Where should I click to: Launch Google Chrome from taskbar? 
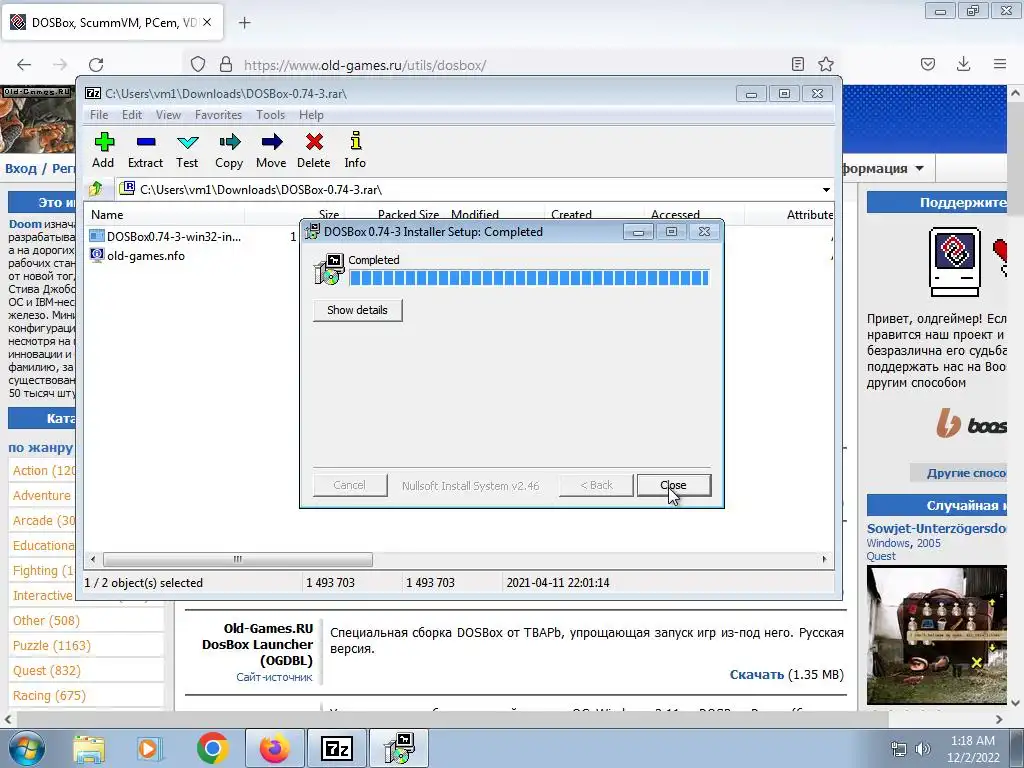tap(212, 748)
